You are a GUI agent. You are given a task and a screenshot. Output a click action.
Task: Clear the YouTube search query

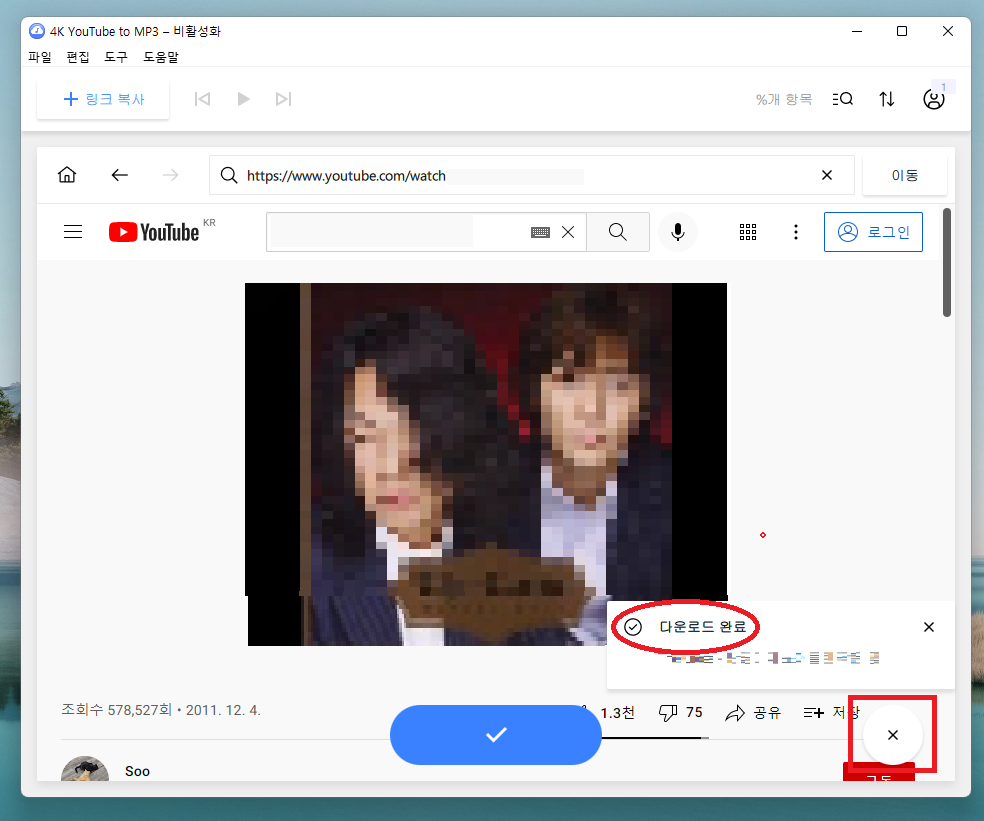pyautogui.click(x=568, y=232)
